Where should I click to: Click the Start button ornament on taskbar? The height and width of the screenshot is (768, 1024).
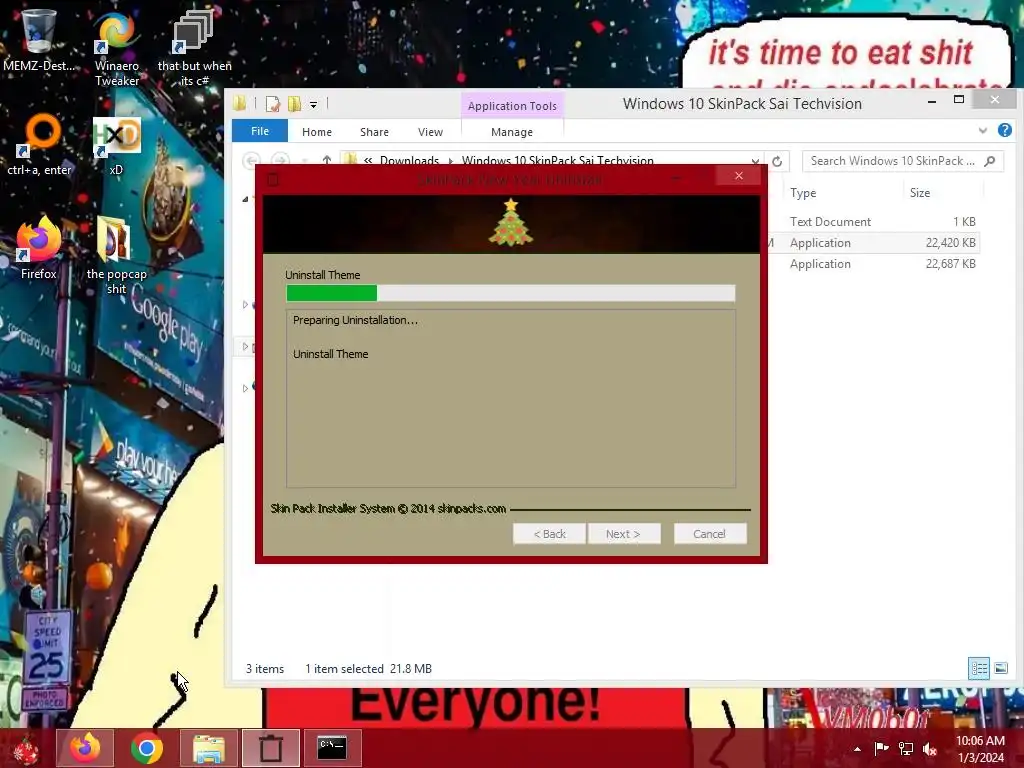26,748
